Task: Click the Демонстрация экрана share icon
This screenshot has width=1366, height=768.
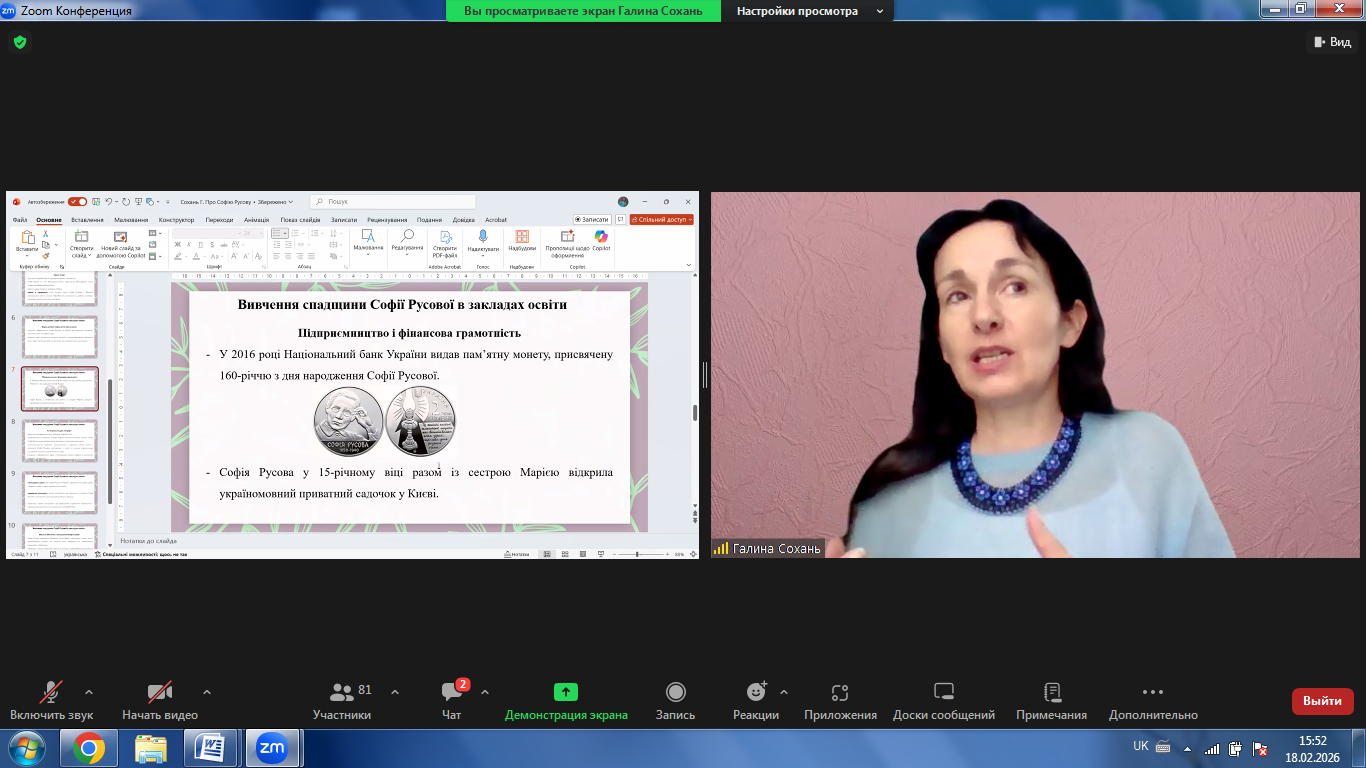Action: pyautogui.click(x=566, y=692)
